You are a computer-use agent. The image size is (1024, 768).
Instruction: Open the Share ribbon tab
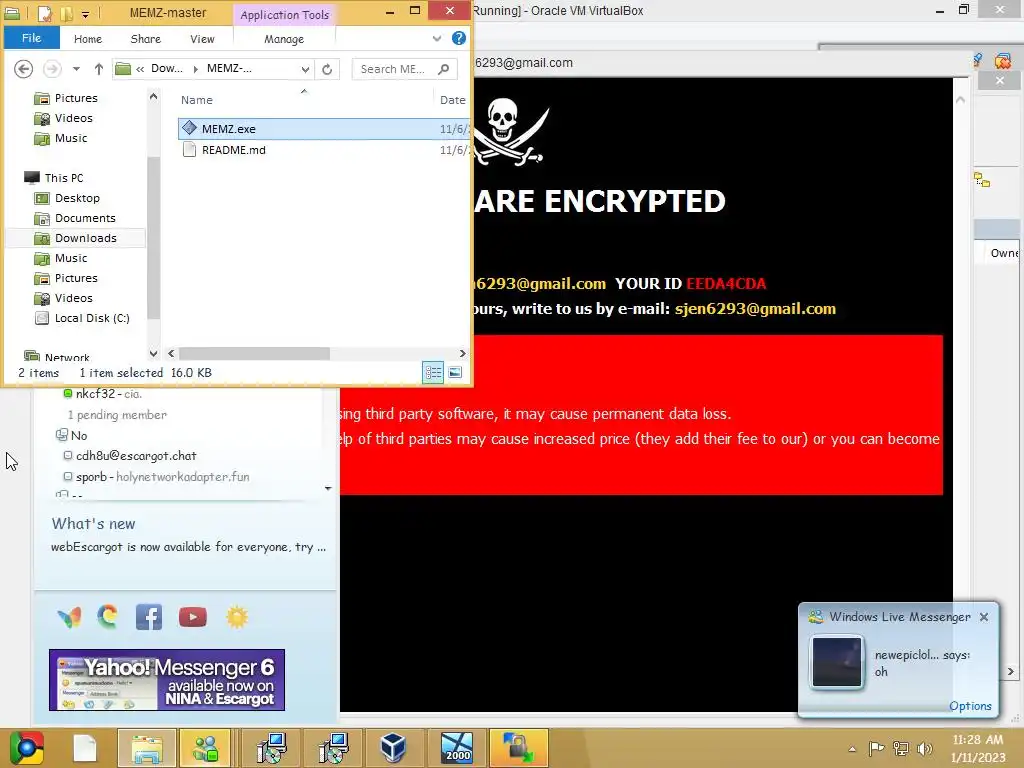[146, 39]
